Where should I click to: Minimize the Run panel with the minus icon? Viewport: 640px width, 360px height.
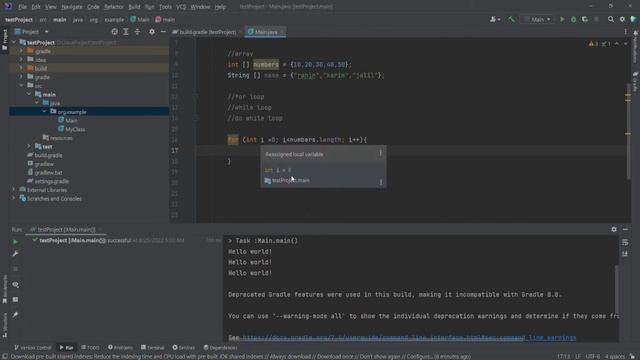[625, 229]
